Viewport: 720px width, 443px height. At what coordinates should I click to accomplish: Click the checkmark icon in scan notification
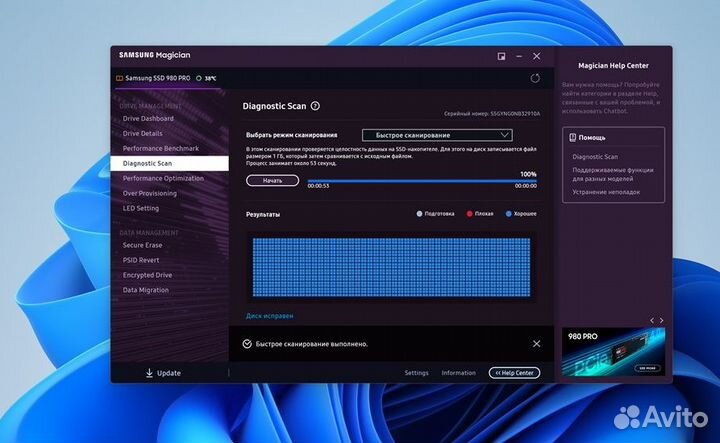[x=247, y=344]
